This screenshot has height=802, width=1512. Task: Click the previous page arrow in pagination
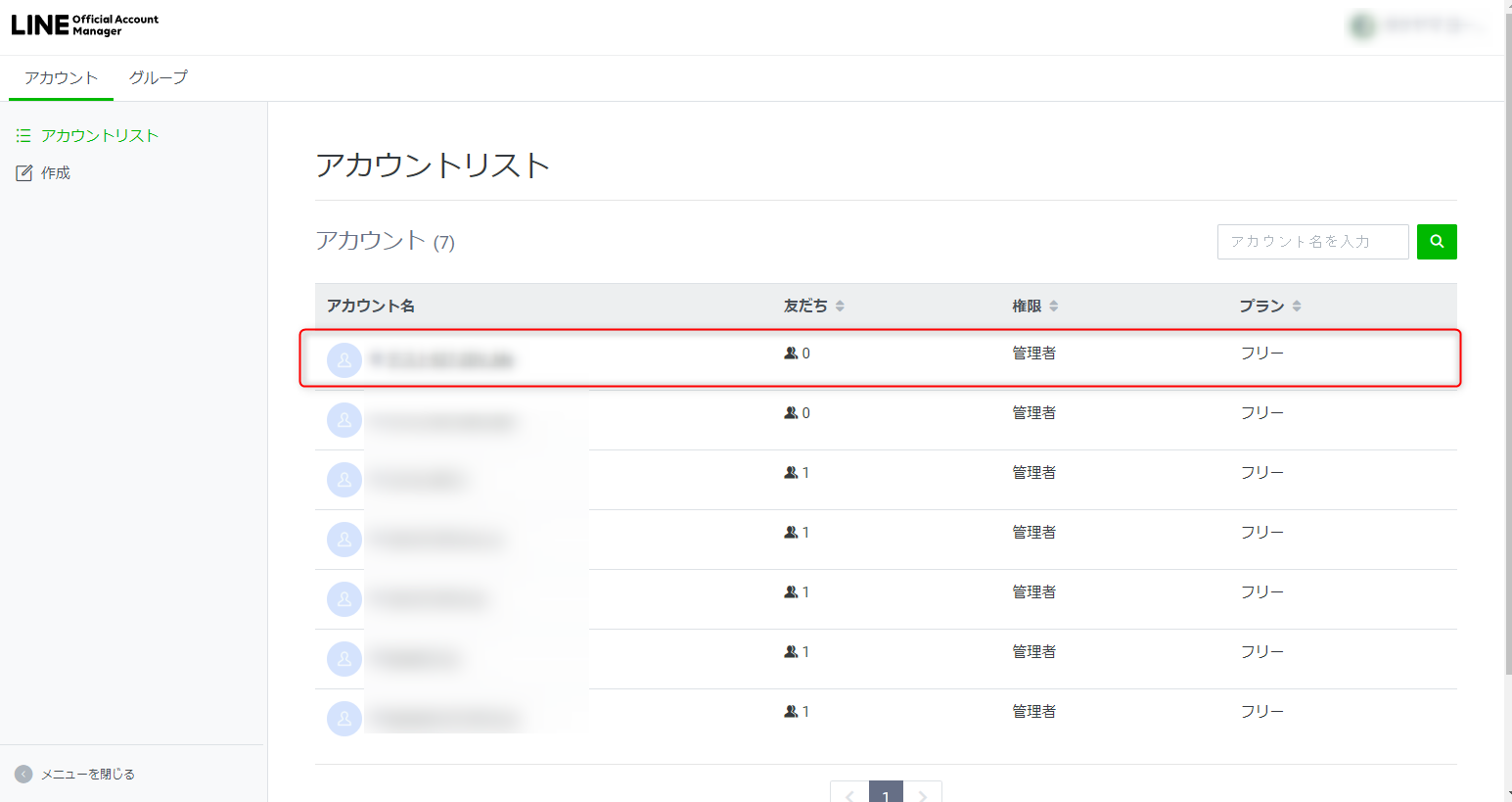[849, 794]
